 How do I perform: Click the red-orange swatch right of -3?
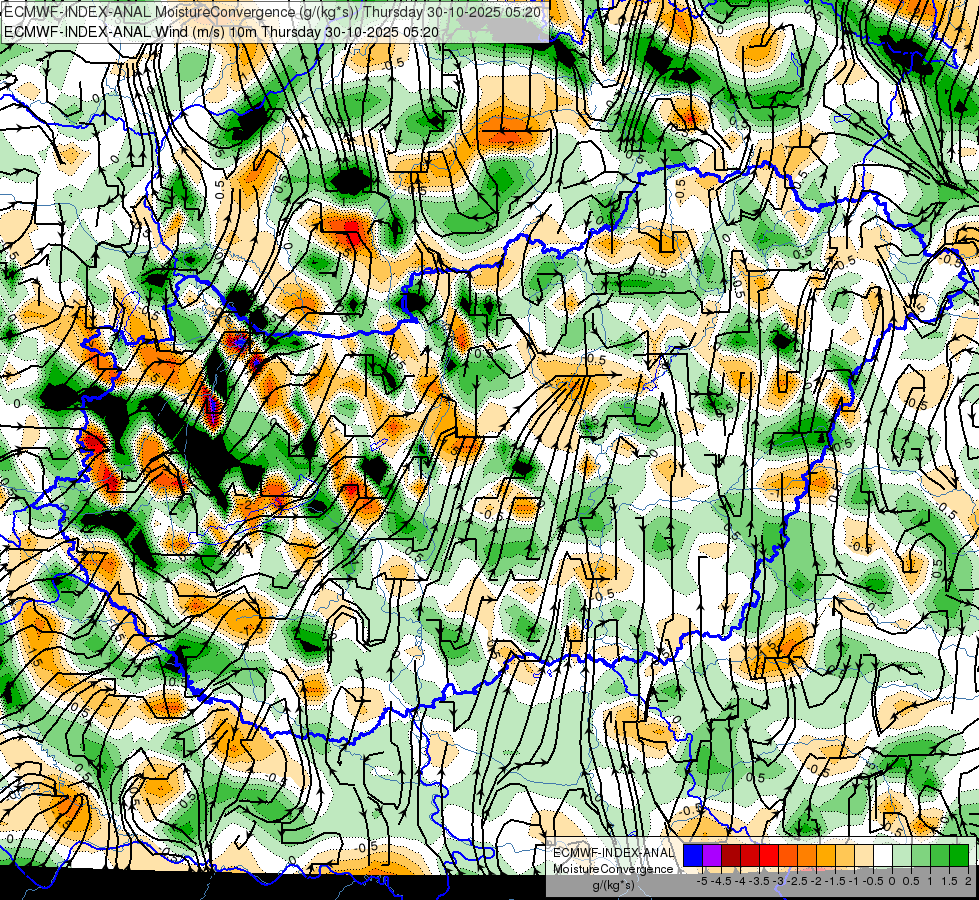(788, 855)
